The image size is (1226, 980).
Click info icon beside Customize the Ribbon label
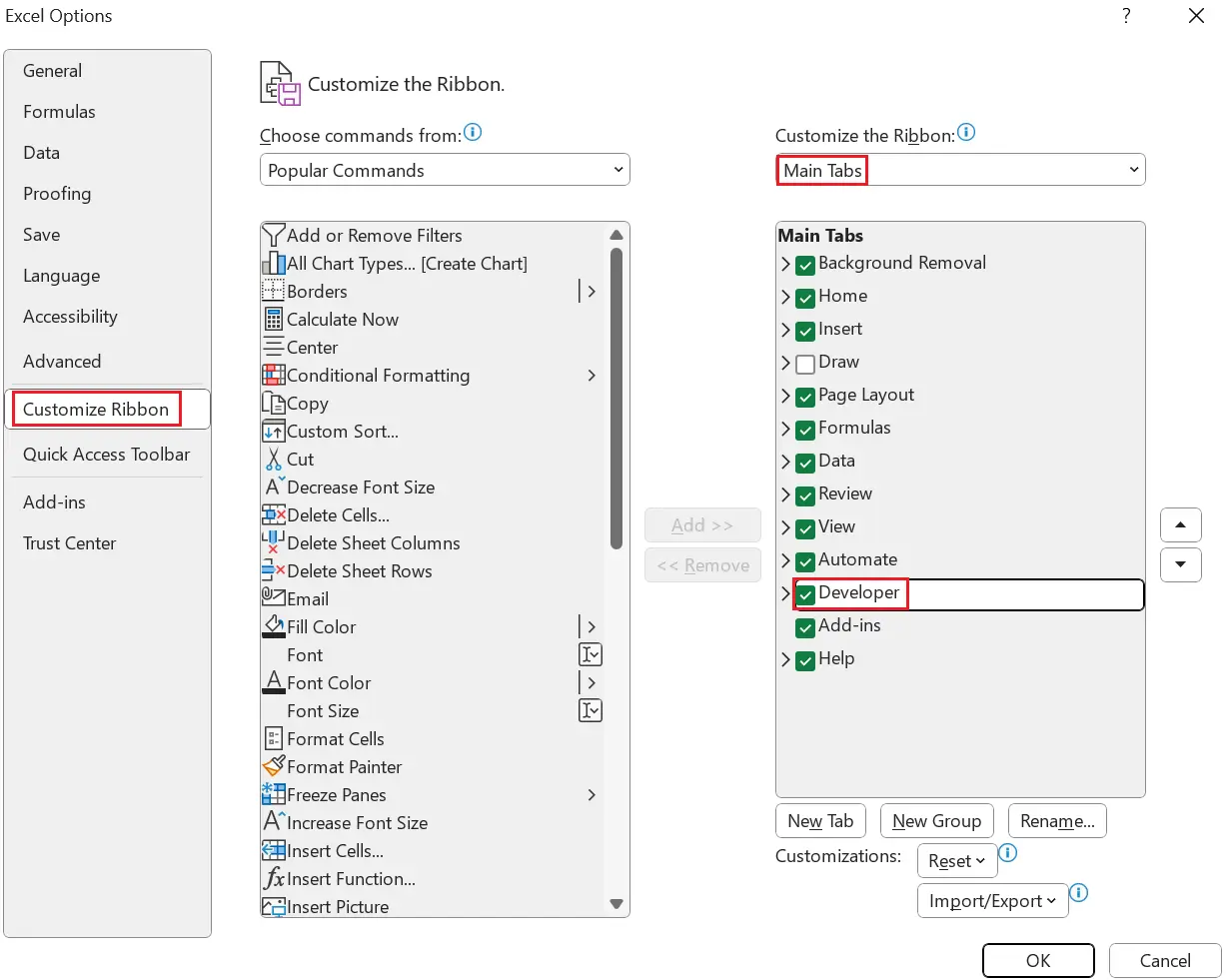[x=966, y=132]
